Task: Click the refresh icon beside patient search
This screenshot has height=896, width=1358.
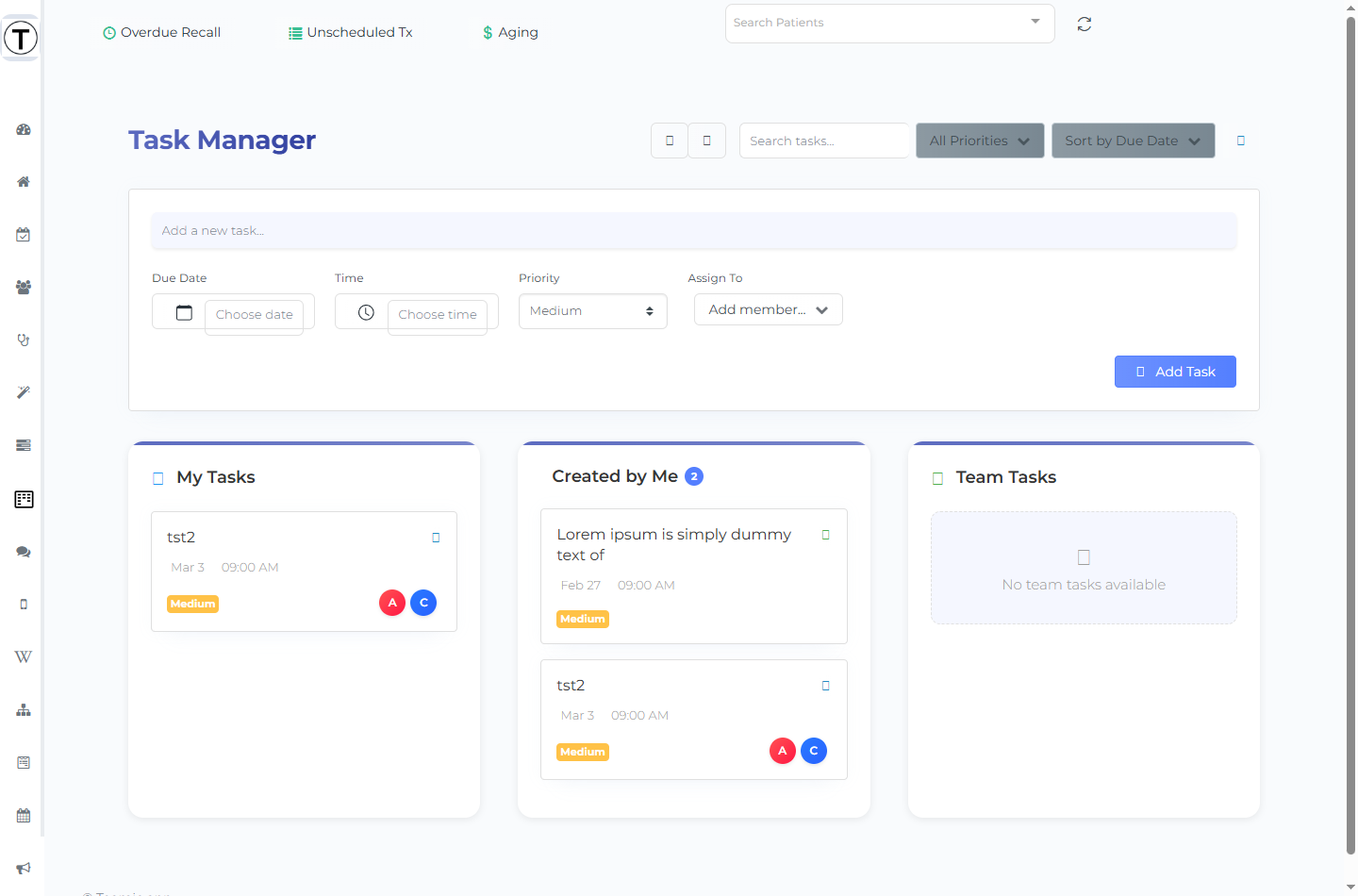Action: coord(1085,25)
